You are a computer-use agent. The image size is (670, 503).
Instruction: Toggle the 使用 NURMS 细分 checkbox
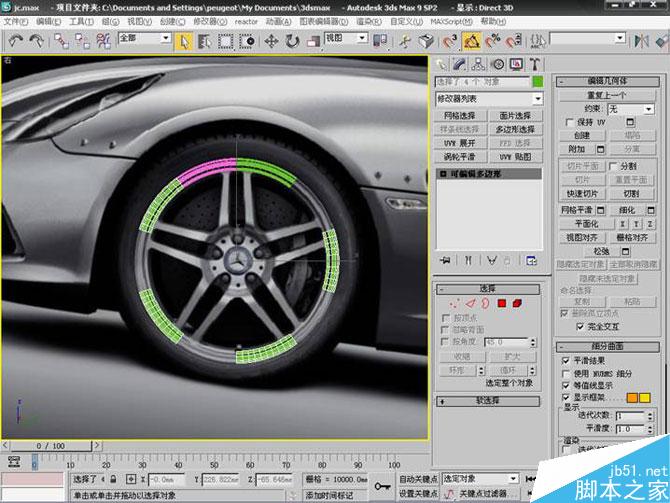[x=567, y=372]
